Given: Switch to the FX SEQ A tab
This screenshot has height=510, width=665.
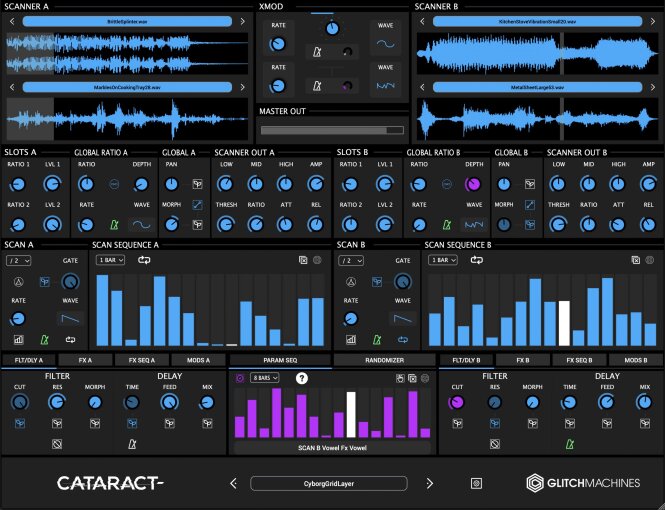Looking at the screenshot, I should tap(142, 360).
